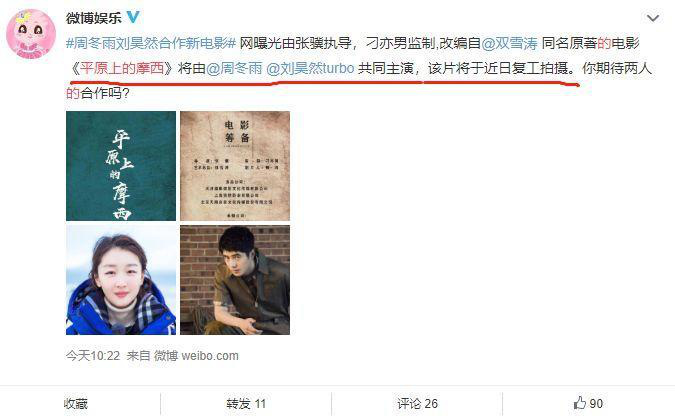
Task: Open the 今天10:22 timestamp link
Action: 93,356
